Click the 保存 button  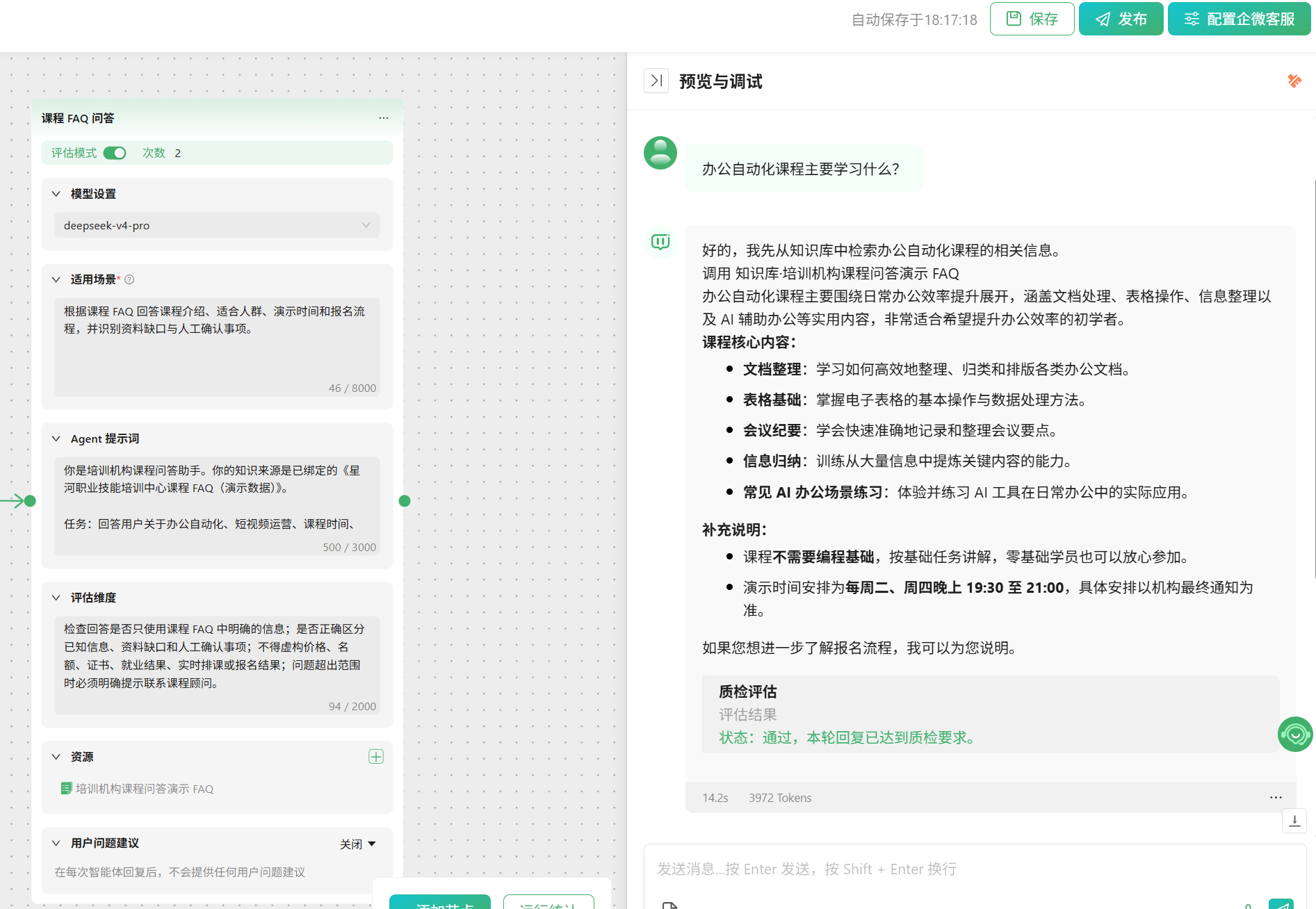pyautogui.click(x=1032, y=19)
